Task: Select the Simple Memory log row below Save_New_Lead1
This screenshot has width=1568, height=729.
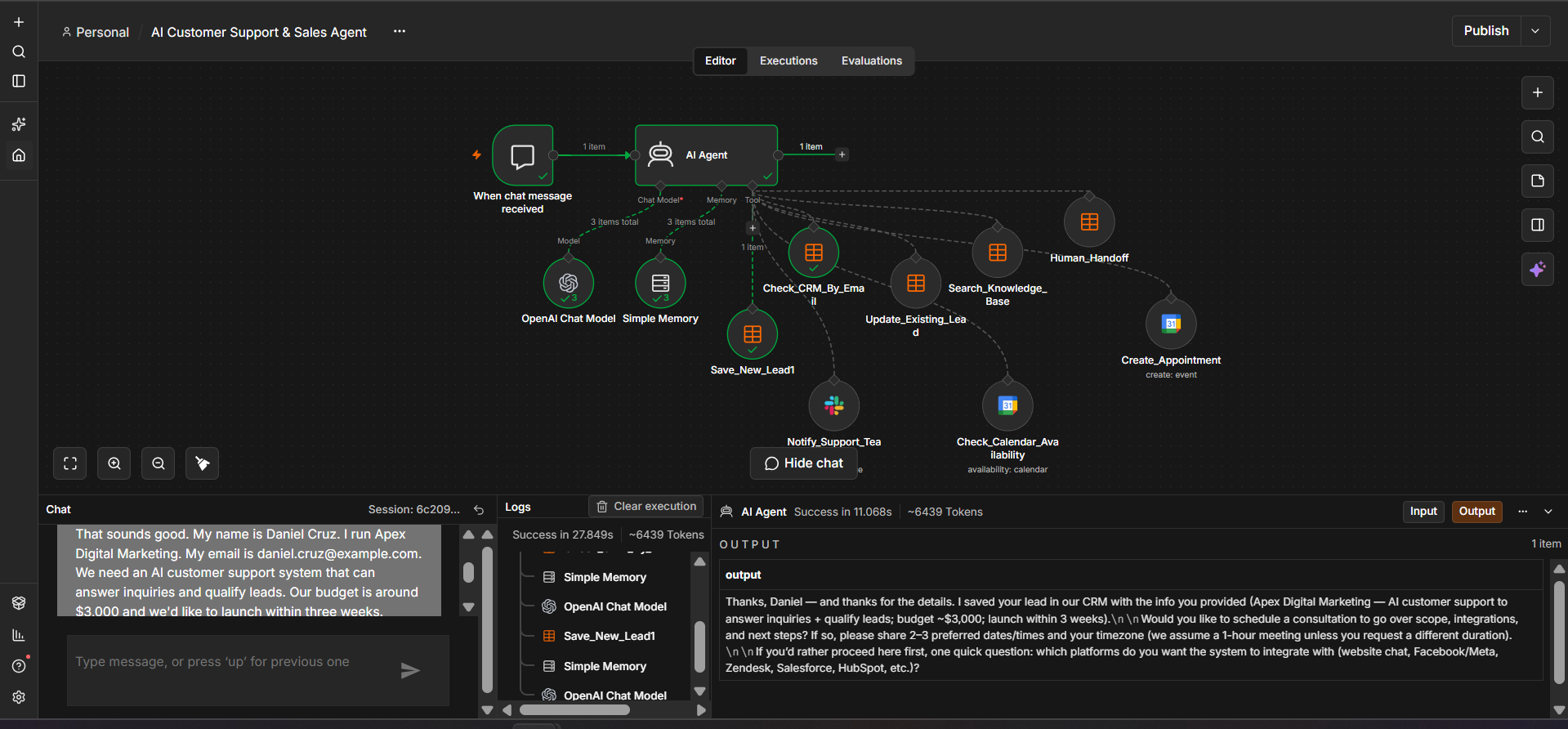Action: [605, 666]
